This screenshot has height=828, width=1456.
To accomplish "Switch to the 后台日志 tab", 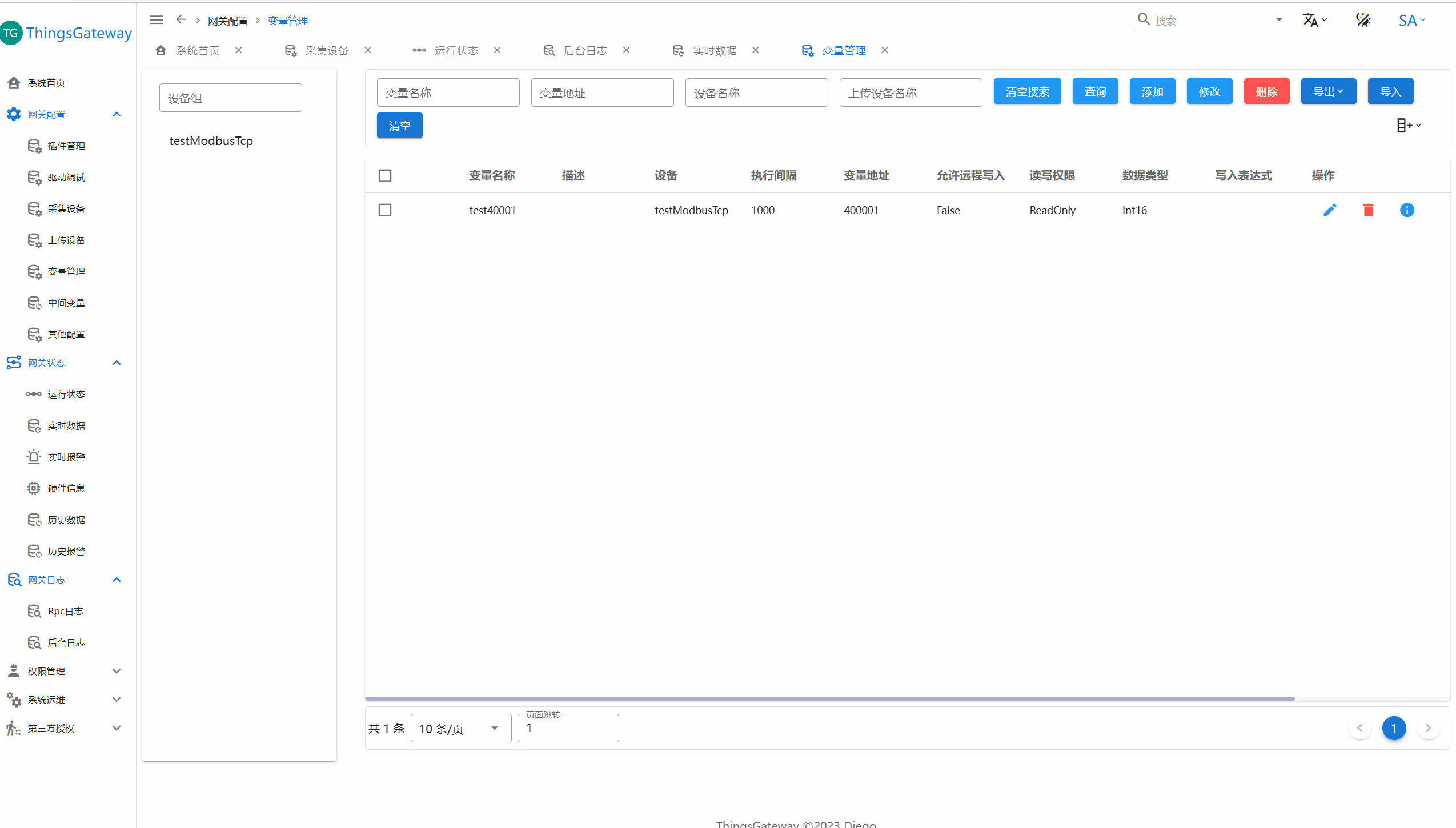I will (x=585, y=50).
